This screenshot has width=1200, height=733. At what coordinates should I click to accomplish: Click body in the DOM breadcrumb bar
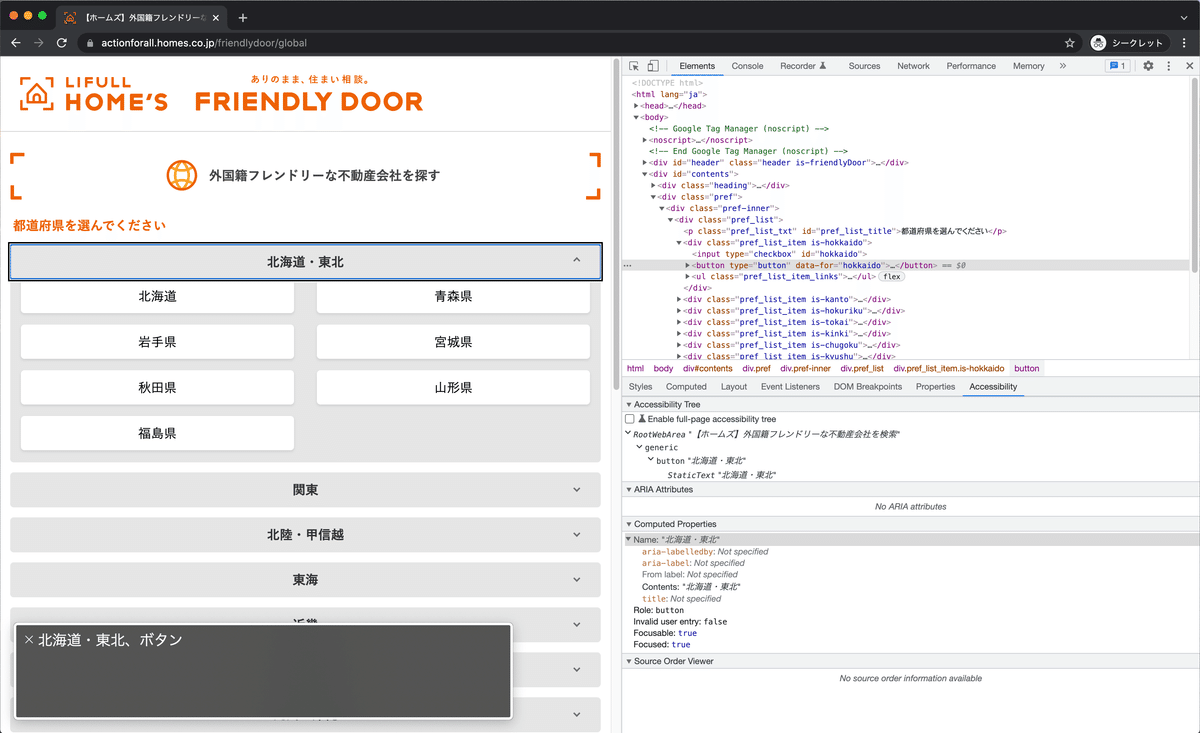point(664,368)
